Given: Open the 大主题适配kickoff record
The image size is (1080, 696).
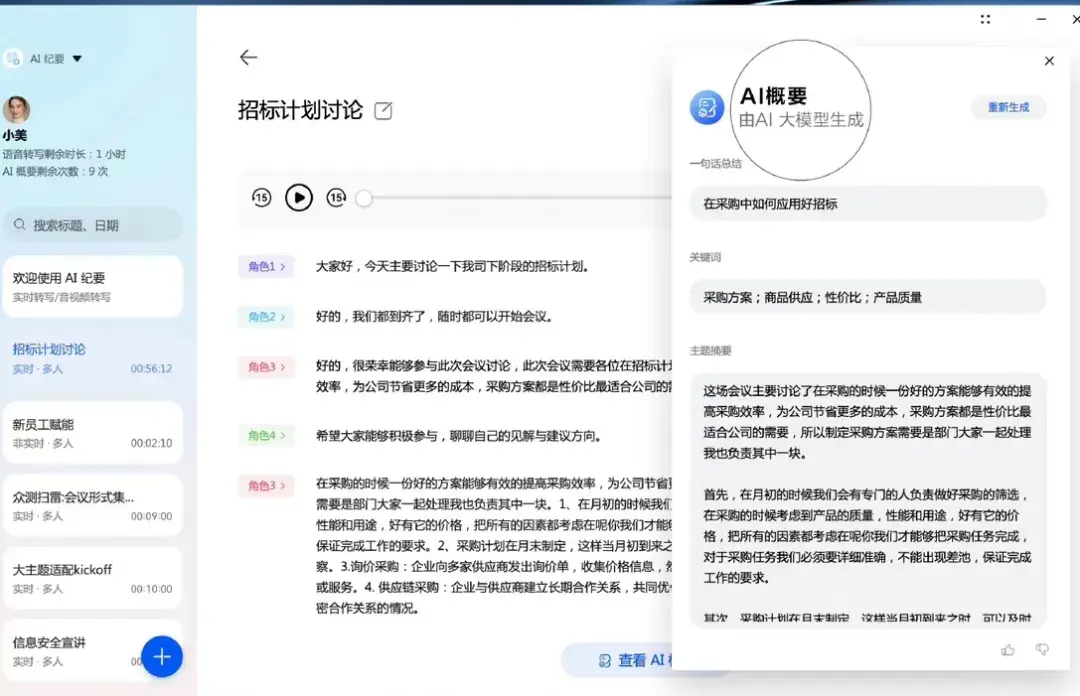Looking at the screenshot, I should pos(93,579).
